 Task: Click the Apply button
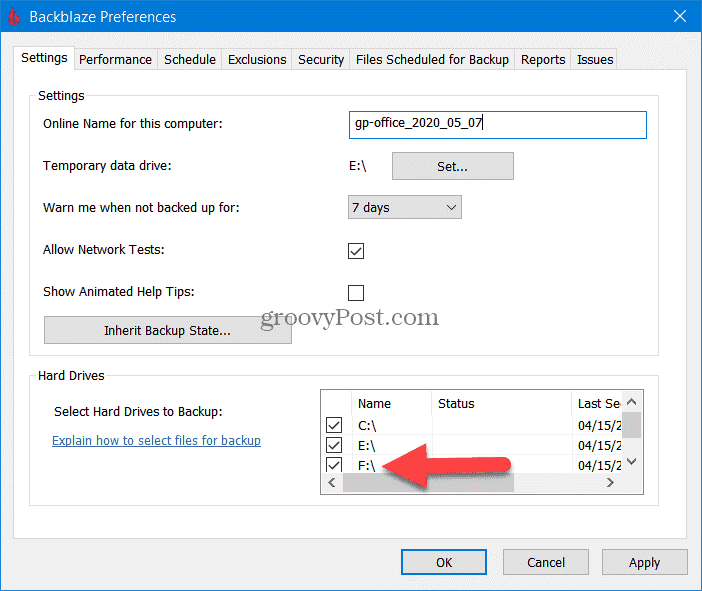[x=644, y=562]
